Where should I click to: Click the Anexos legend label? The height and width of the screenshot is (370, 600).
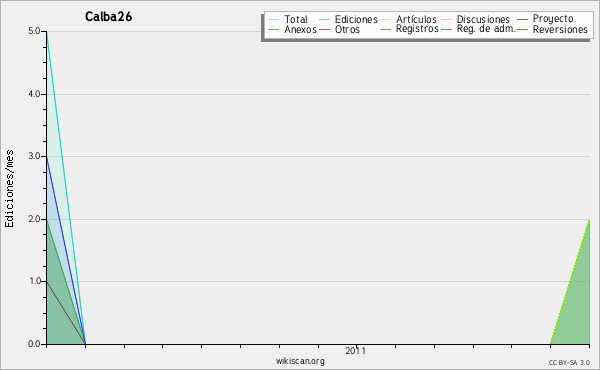pyautogui.click(x=300, y=29)
